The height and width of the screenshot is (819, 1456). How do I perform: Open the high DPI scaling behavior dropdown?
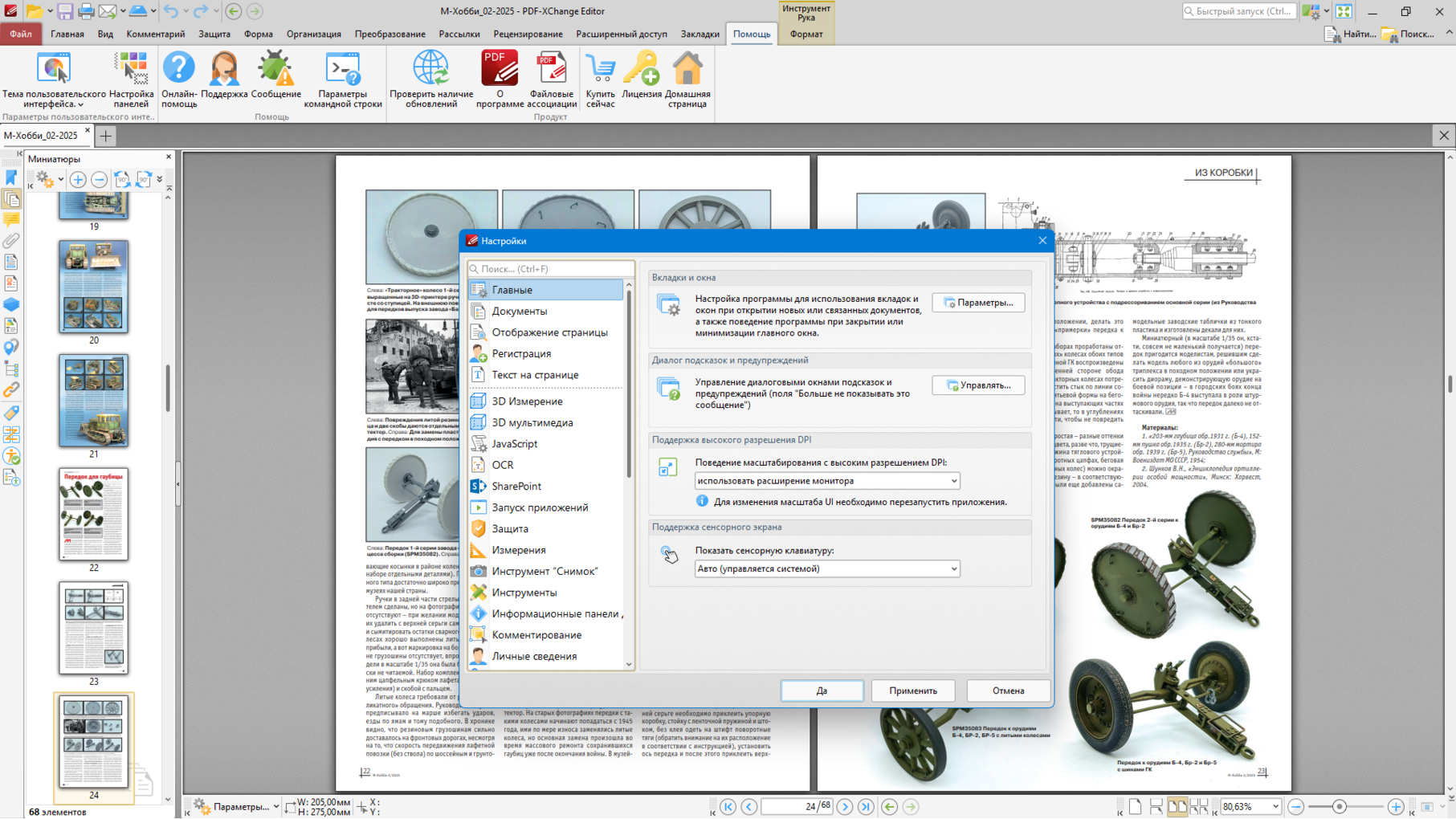point(826,481)
